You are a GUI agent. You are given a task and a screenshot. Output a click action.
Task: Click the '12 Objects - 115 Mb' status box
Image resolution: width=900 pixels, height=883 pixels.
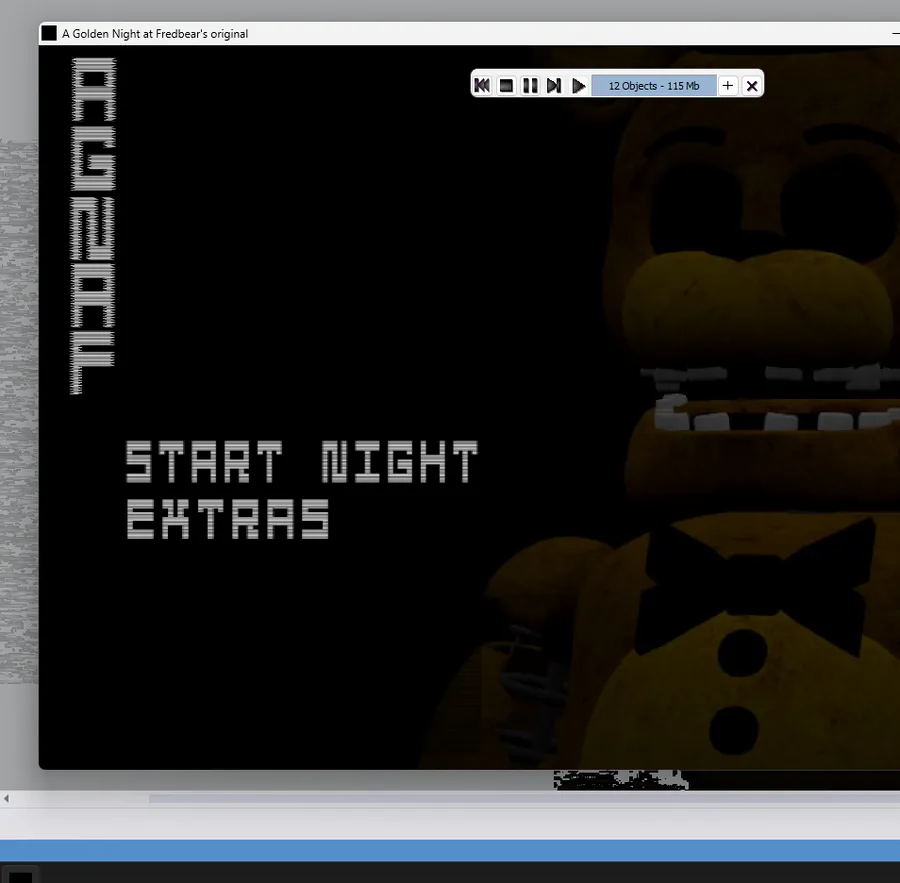coord(654,86)
